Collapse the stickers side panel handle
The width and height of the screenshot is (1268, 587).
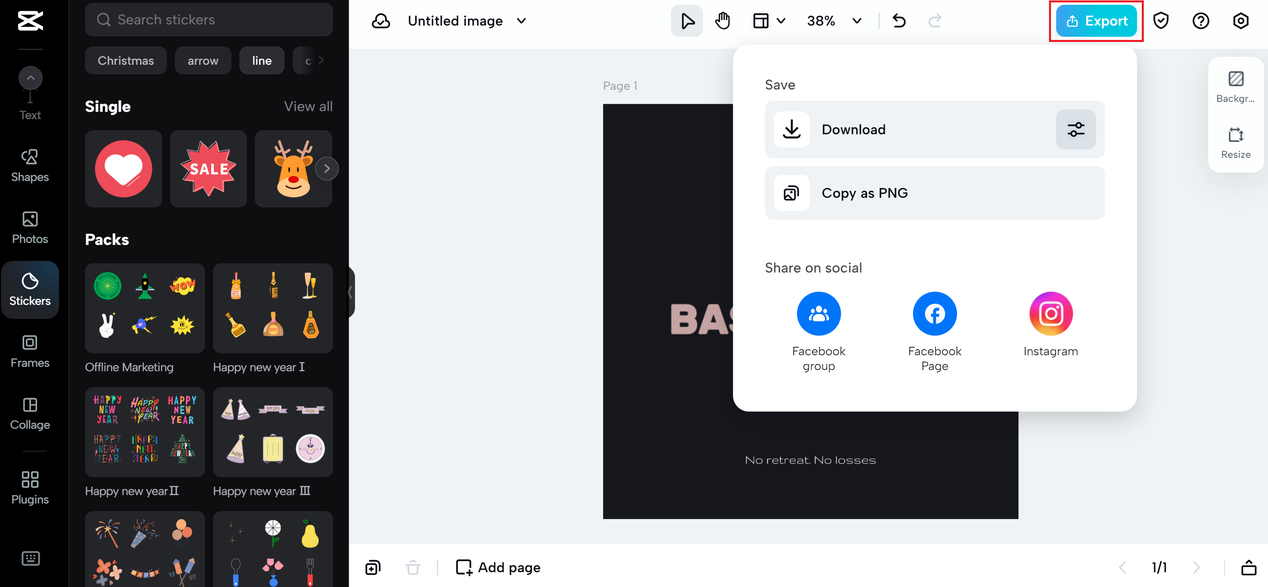click(351, 293)
